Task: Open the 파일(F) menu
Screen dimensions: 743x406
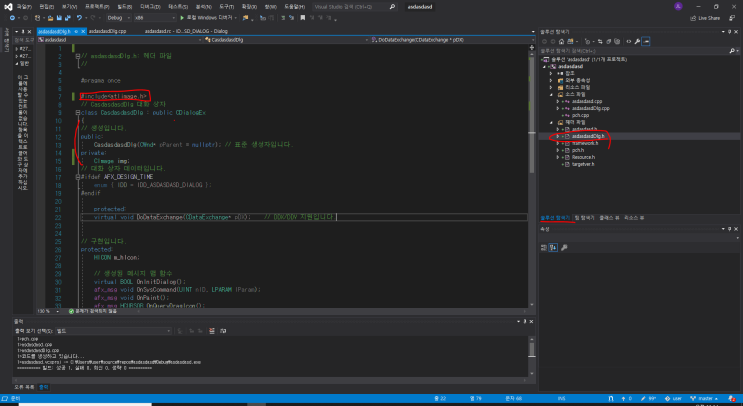Action: click(x=24, y=7)
